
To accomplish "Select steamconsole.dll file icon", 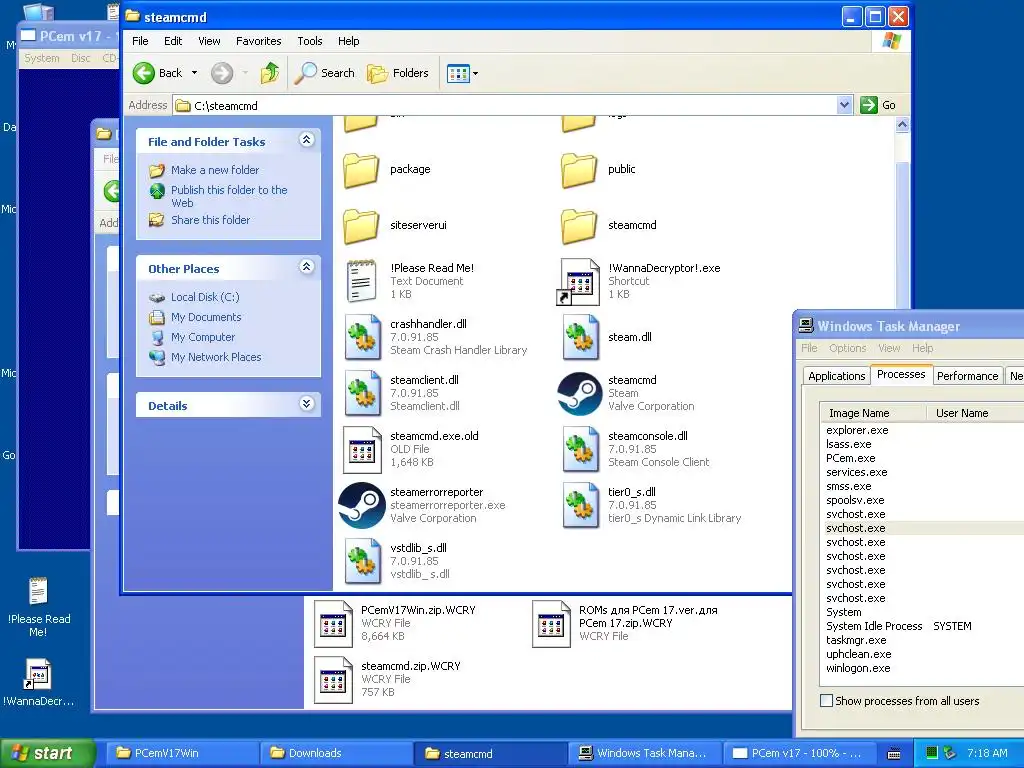I will (580, 449).
